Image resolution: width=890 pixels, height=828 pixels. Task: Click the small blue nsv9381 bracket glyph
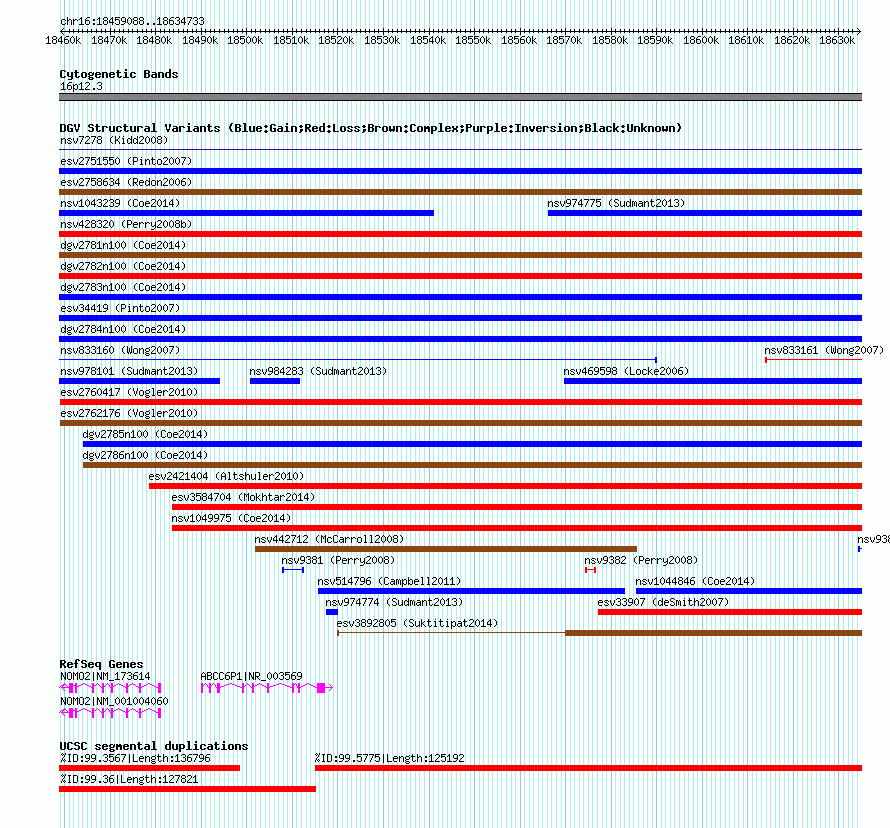[293, 570]
